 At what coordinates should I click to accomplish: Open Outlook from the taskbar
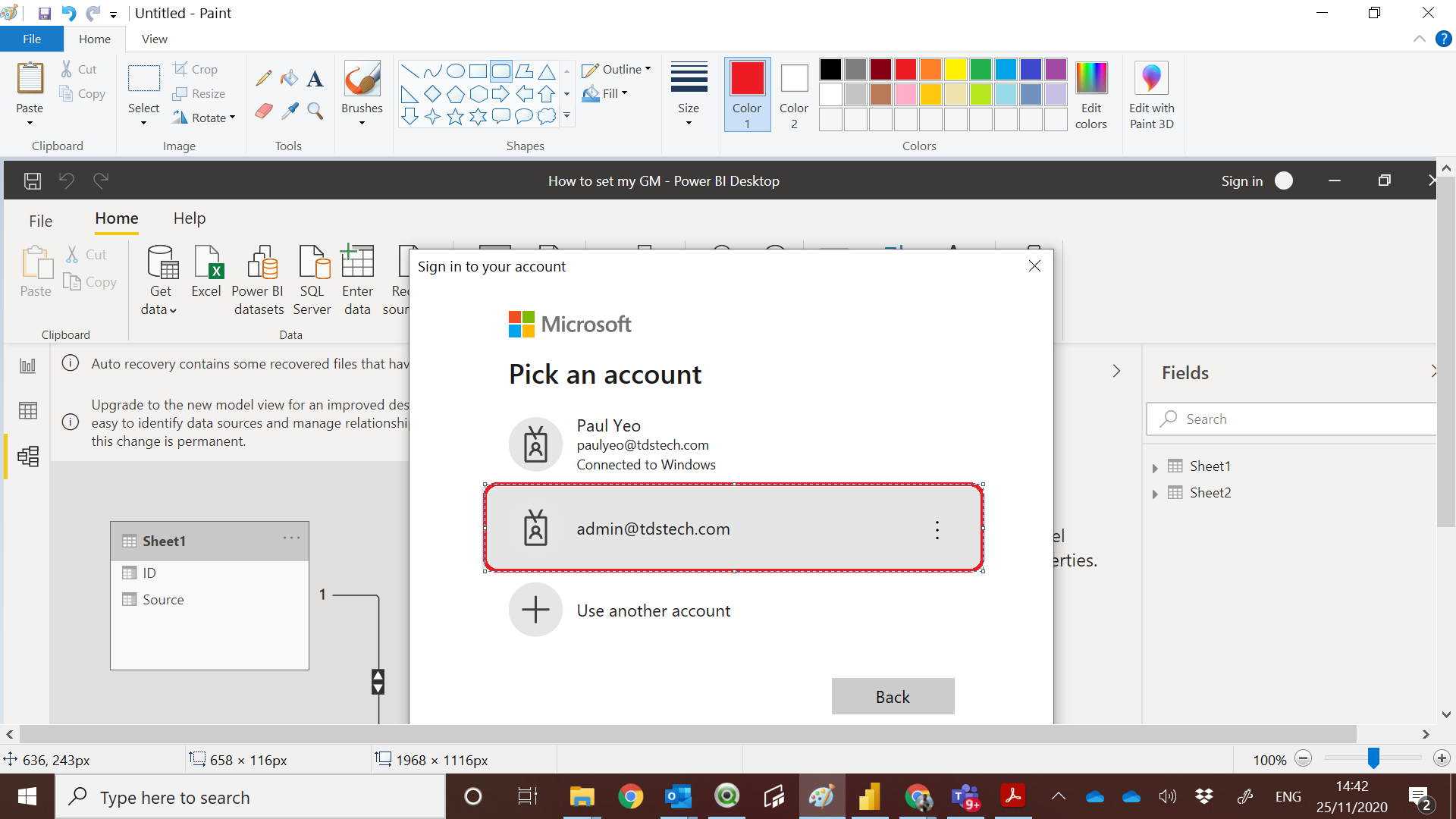tap(678, 797)
